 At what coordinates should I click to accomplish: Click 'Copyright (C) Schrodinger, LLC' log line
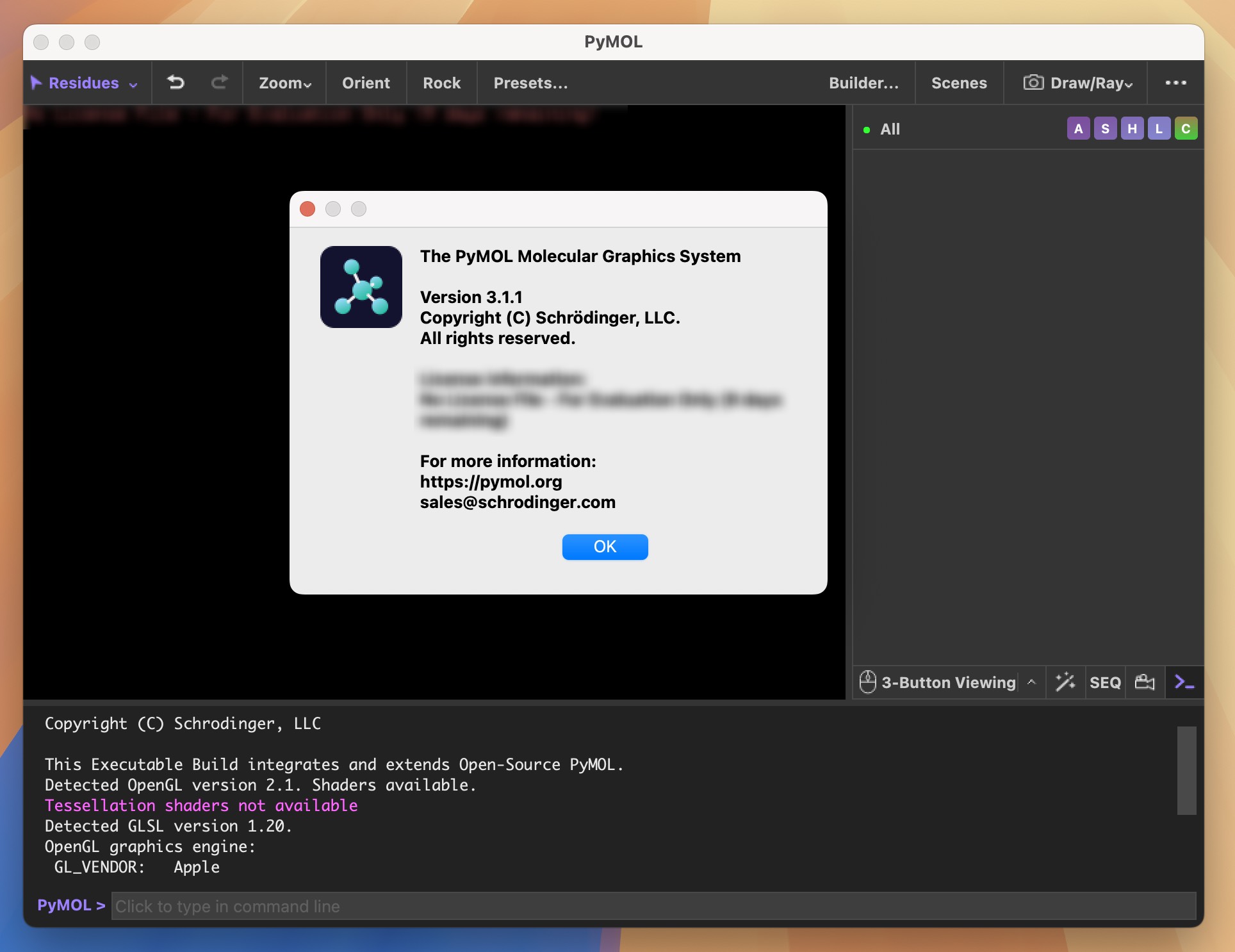point(183,723)
